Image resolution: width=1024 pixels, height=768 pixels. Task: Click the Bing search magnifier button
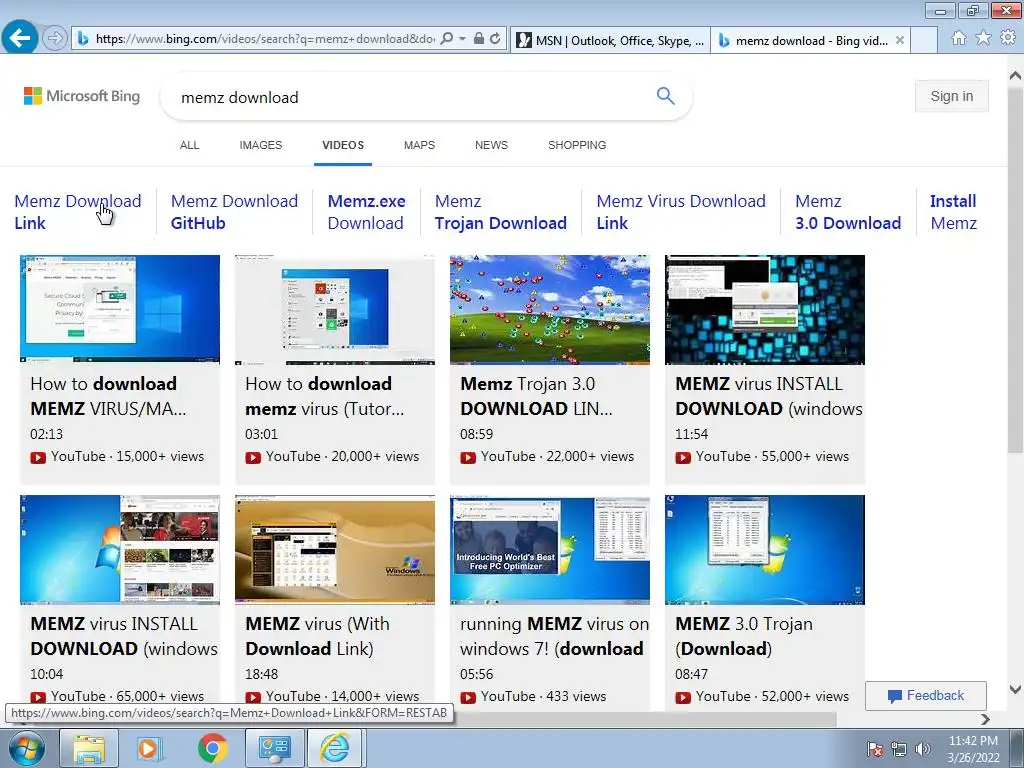coord(665,96)
